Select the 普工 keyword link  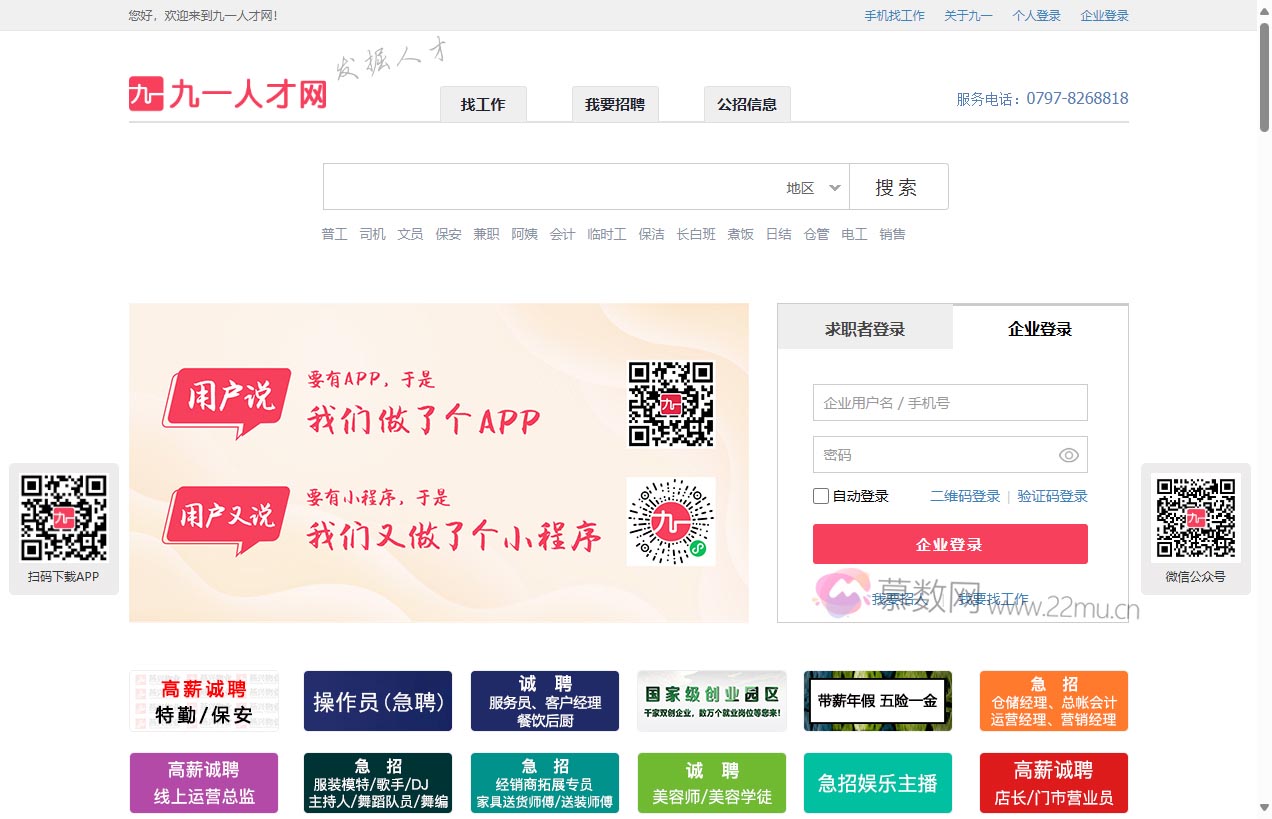point(334,233)
